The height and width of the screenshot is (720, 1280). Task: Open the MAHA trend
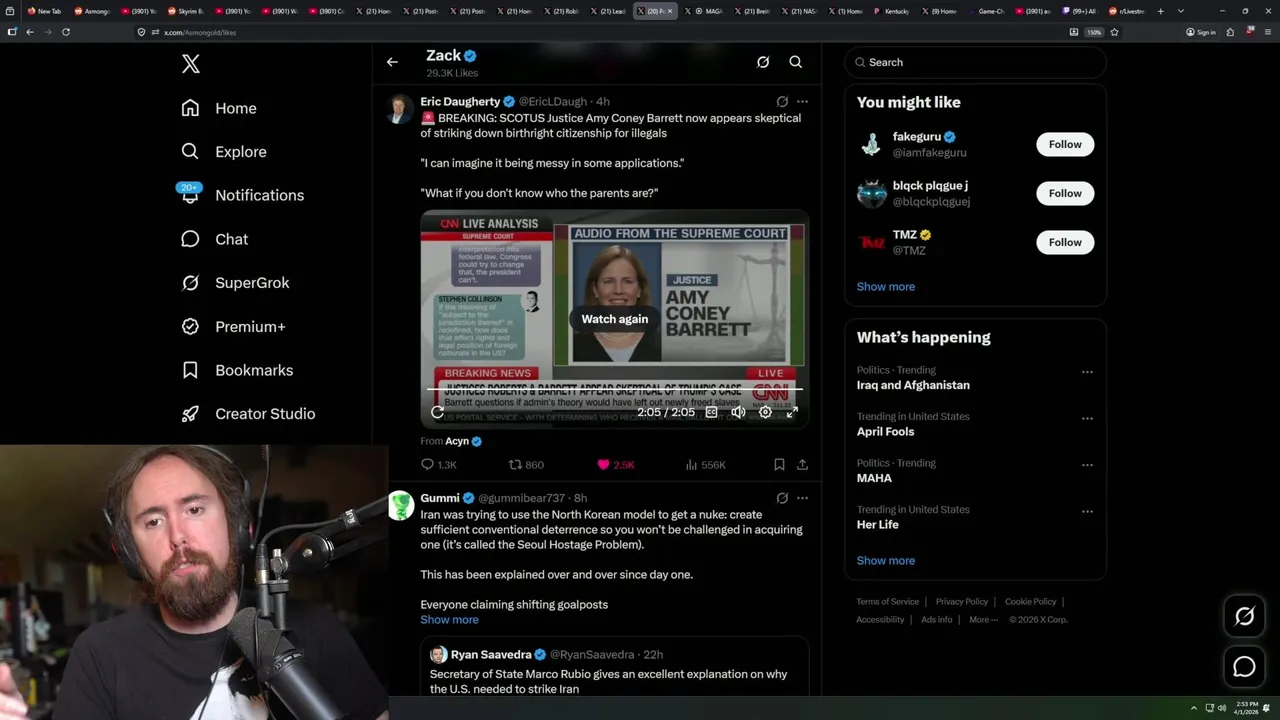tap(874, 478)
